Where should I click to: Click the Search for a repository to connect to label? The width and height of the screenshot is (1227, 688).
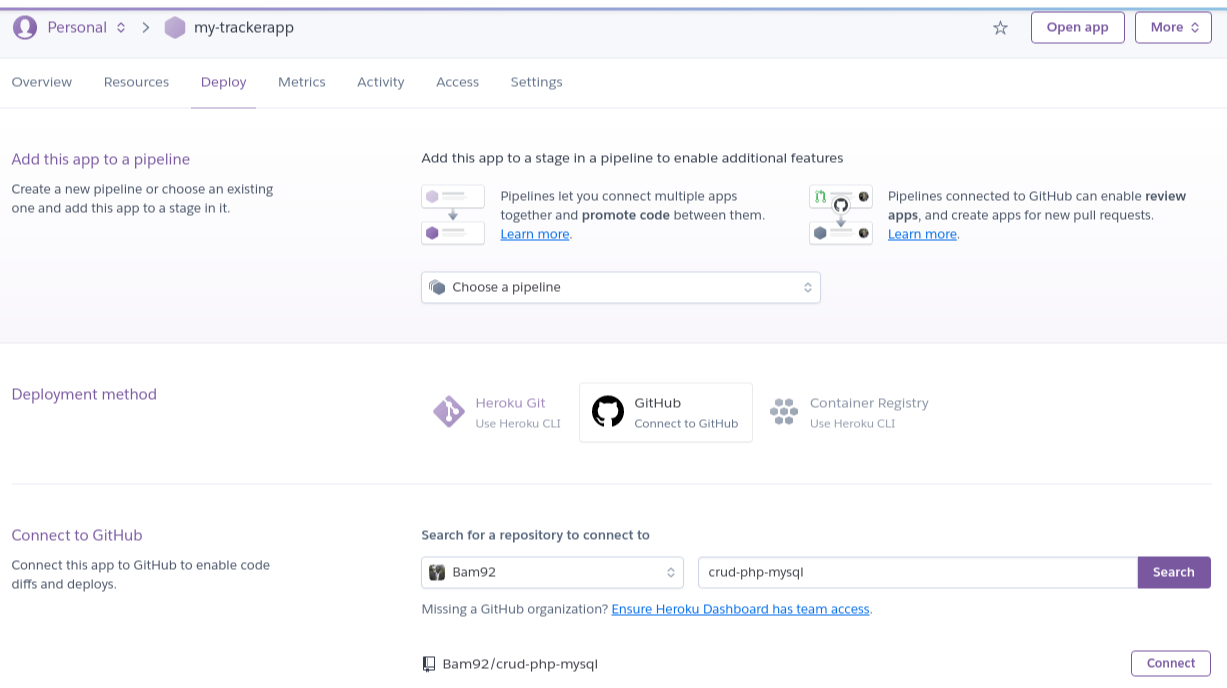pyautogui.click(x=536, y=535)
